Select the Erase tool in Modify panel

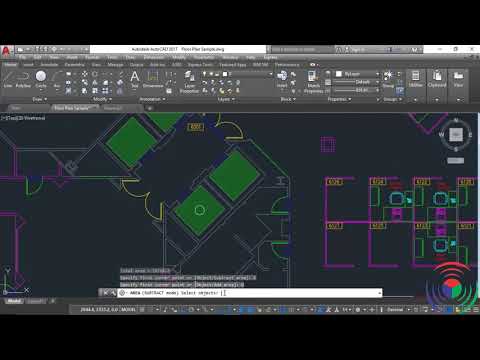120,74
